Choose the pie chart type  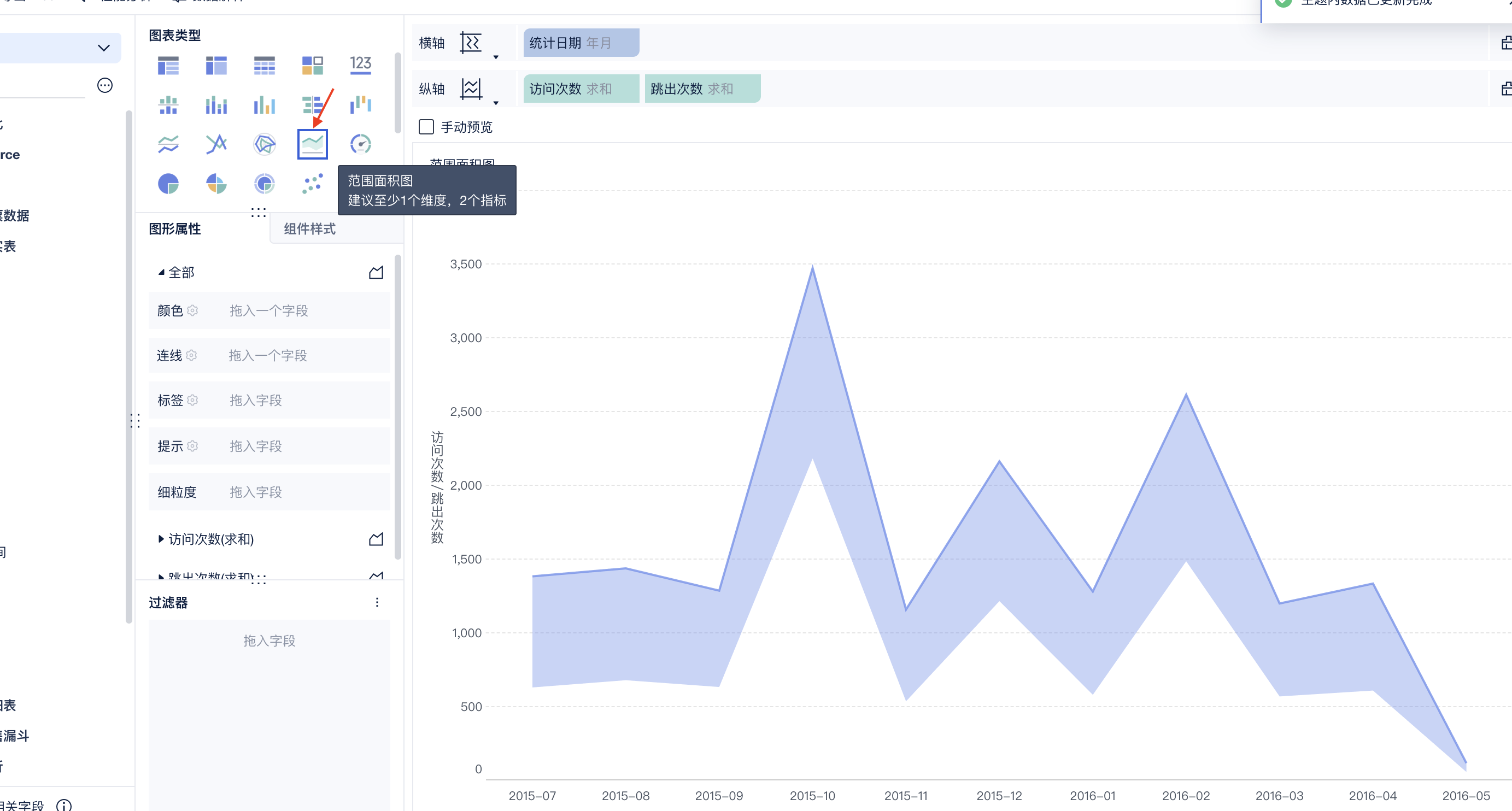(168, 184)
